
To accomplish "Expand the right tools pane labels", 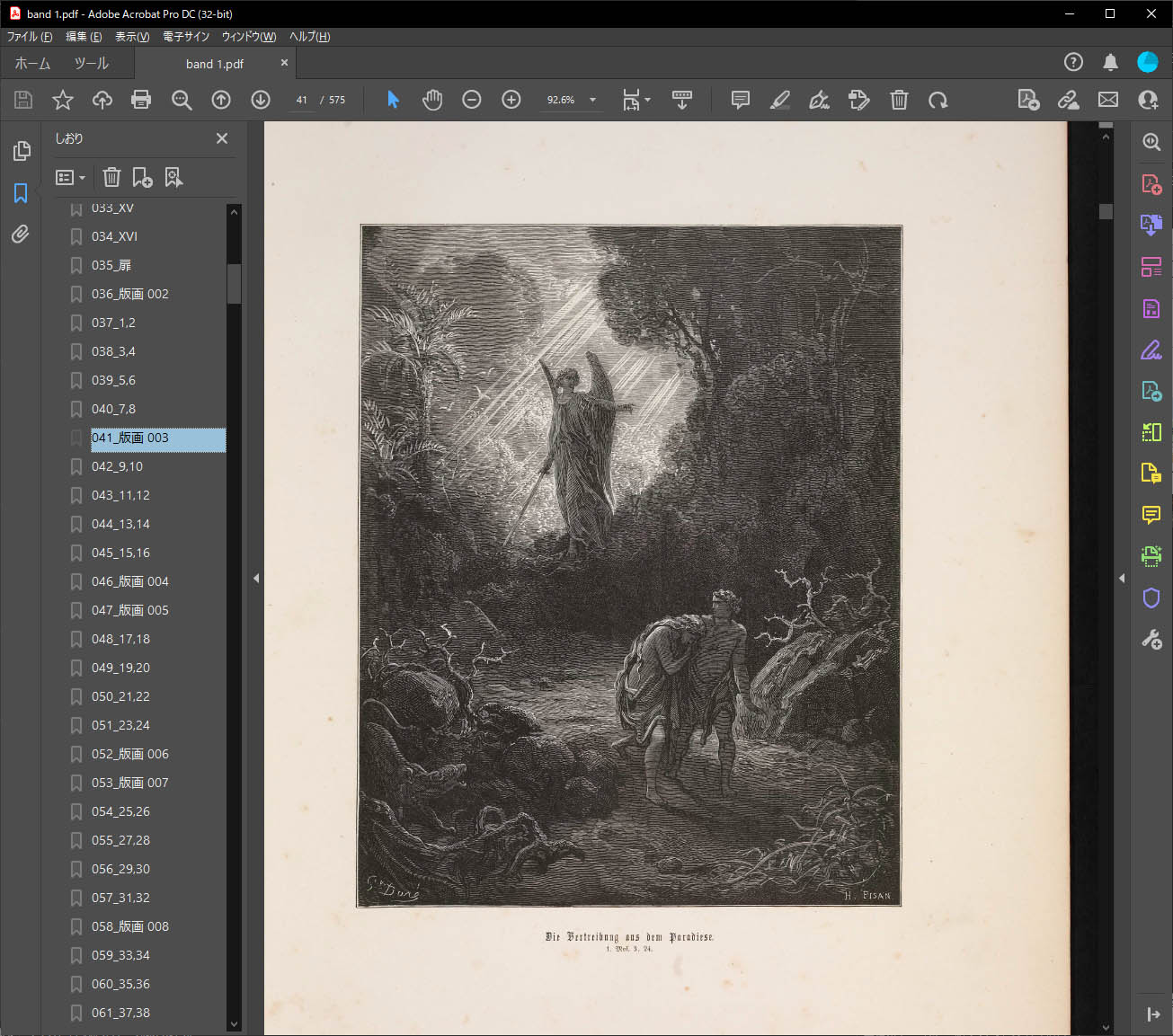I will [x=1153, y=1014].
